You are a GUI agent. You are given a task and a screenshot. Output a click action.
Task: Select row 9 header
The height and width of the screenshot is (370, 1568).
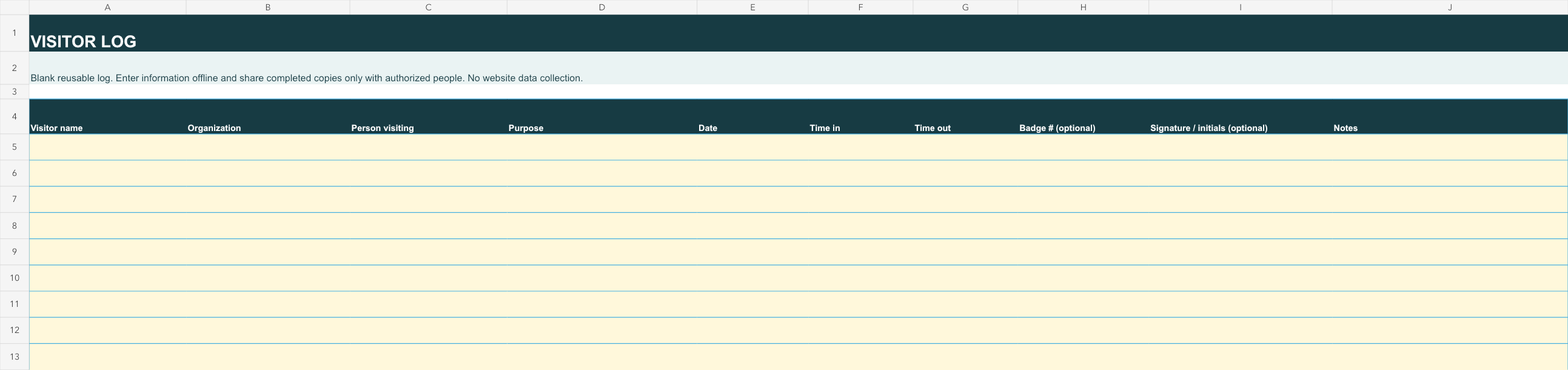(15, 252)
